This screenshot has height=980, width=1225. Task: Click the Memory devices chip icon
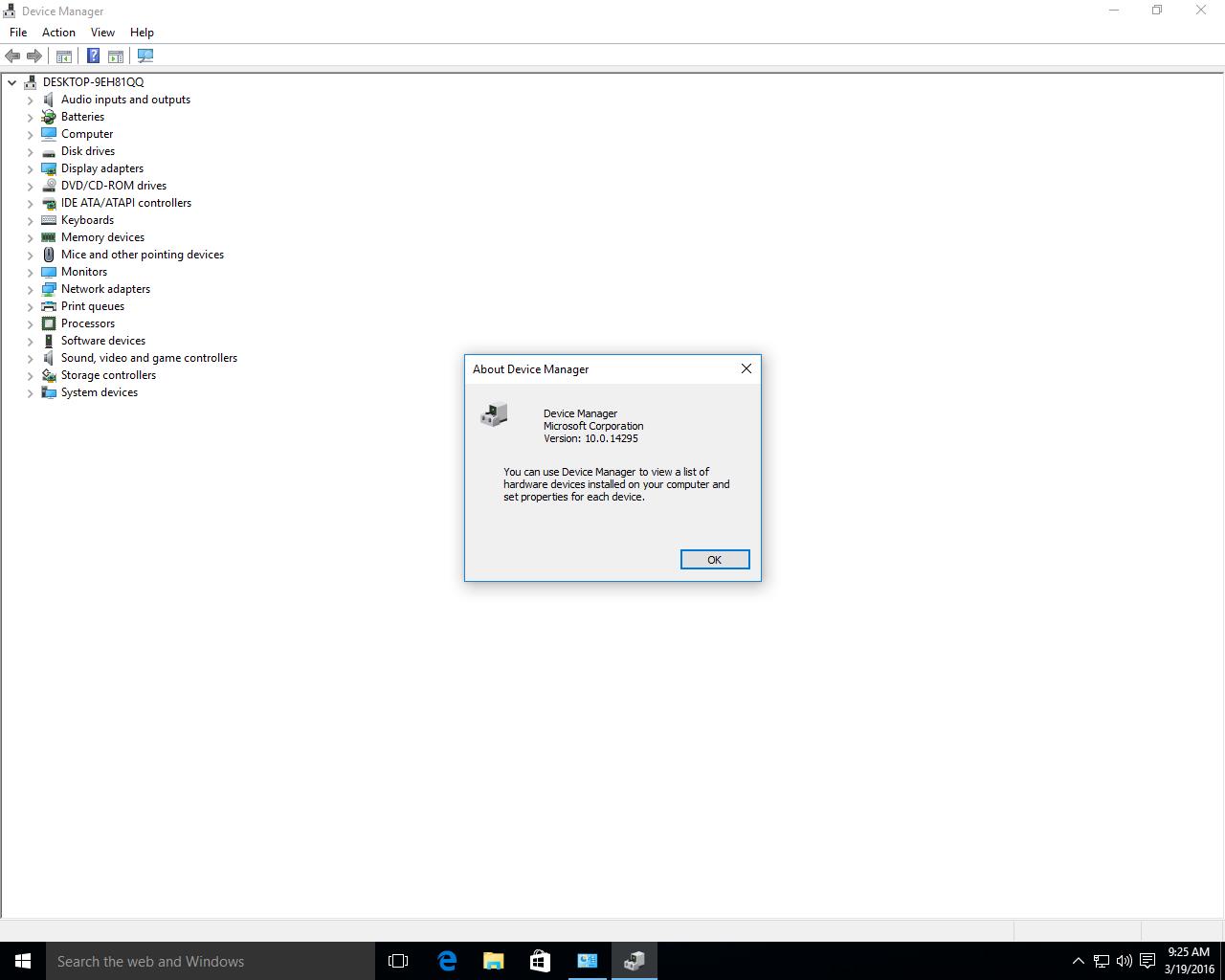tap(49, 237)
